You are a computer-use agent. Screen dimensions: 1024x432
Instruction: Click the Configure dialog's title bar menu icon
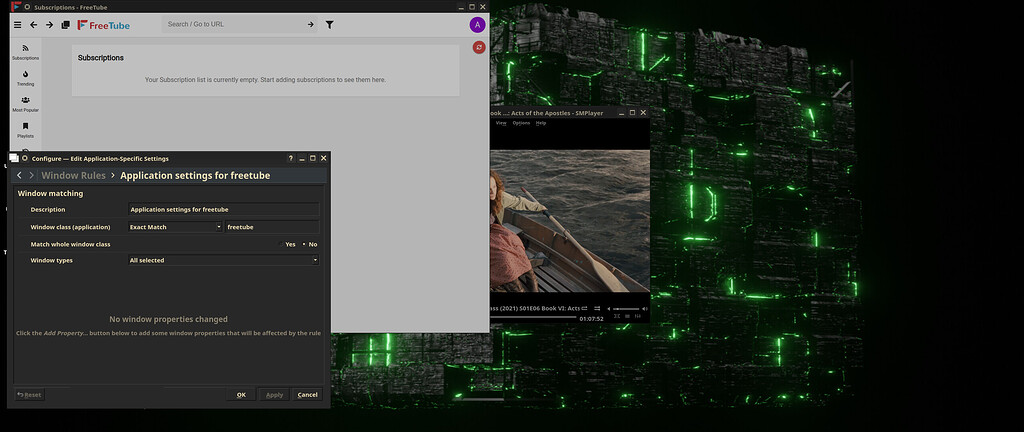(x=14, y=158)
